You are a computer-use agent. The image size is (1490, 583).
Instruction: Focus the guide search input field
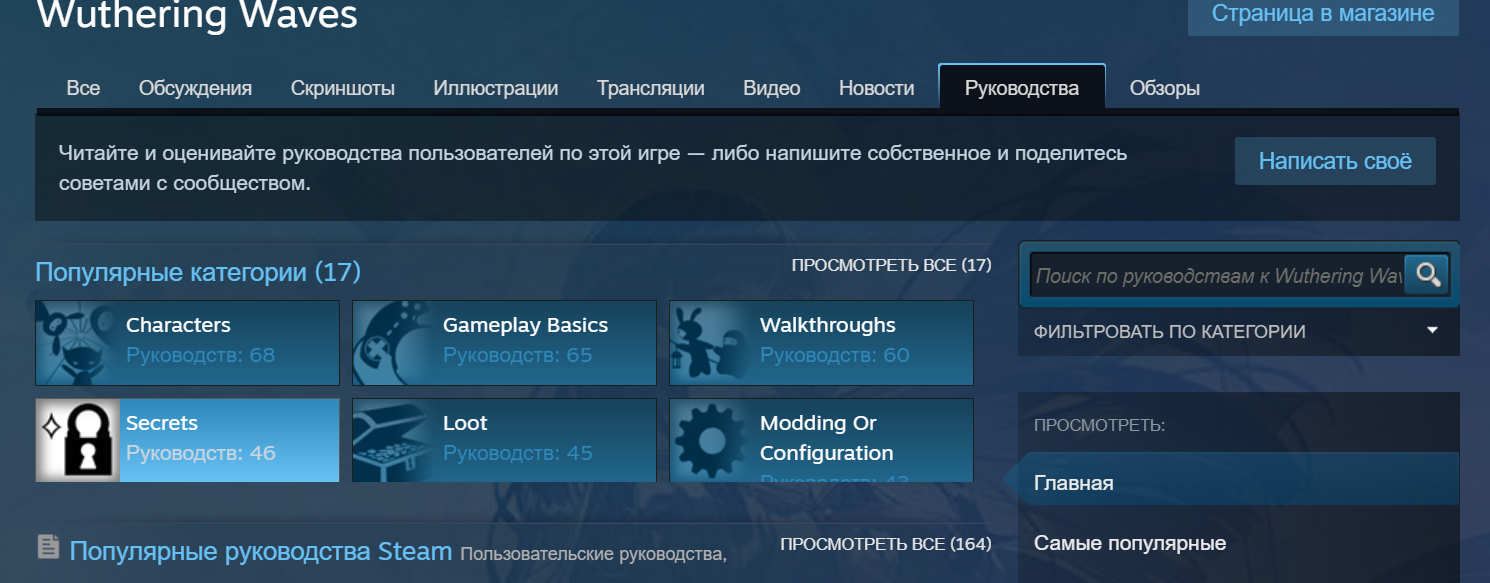pos(1217,275)
